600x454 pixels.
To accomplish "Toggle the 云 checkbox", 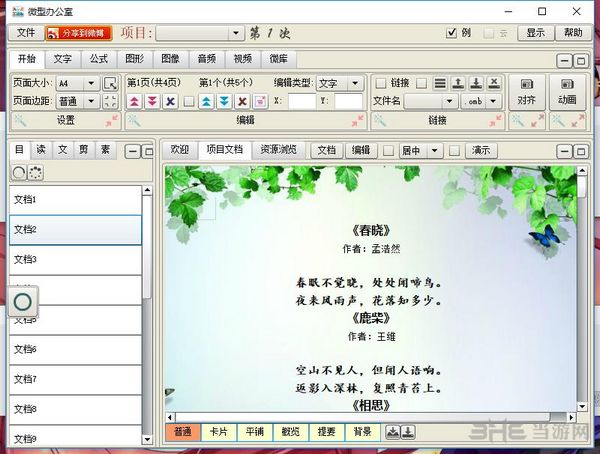I will 489,33.
